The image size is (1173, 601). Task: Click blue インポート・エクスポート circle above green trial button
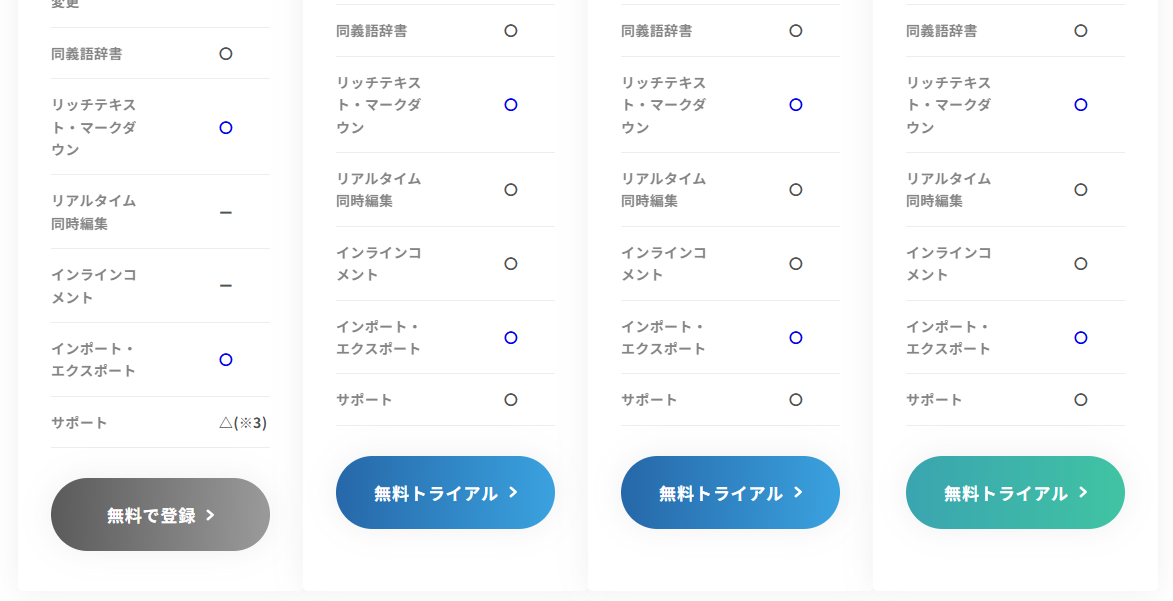click(1081, 337)
